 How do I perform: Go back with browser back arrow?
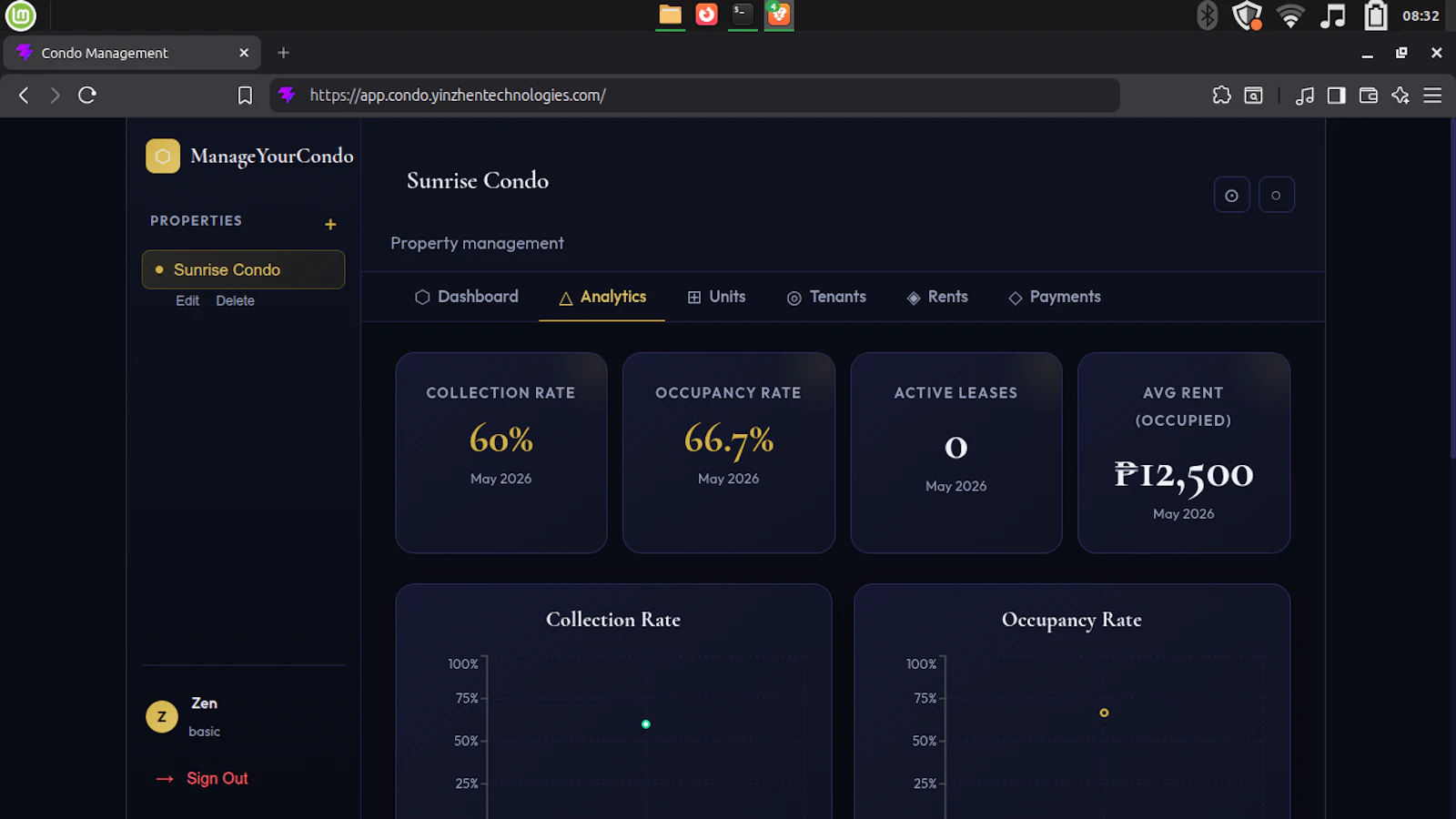pos(25,95)
